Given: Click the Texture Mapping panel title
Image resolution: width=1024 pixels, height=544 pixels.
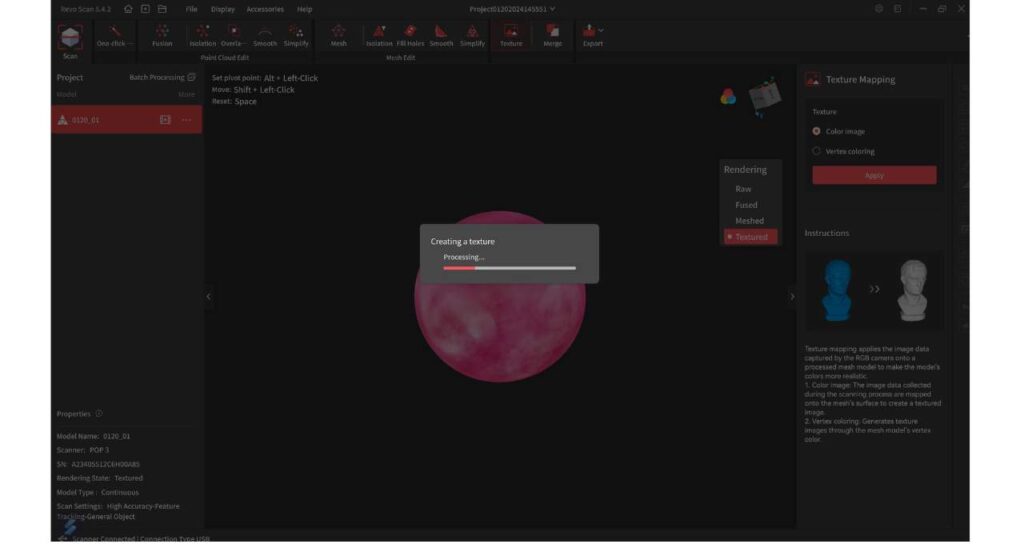Looking at the screenshot, I should click(x=860, y=80).
